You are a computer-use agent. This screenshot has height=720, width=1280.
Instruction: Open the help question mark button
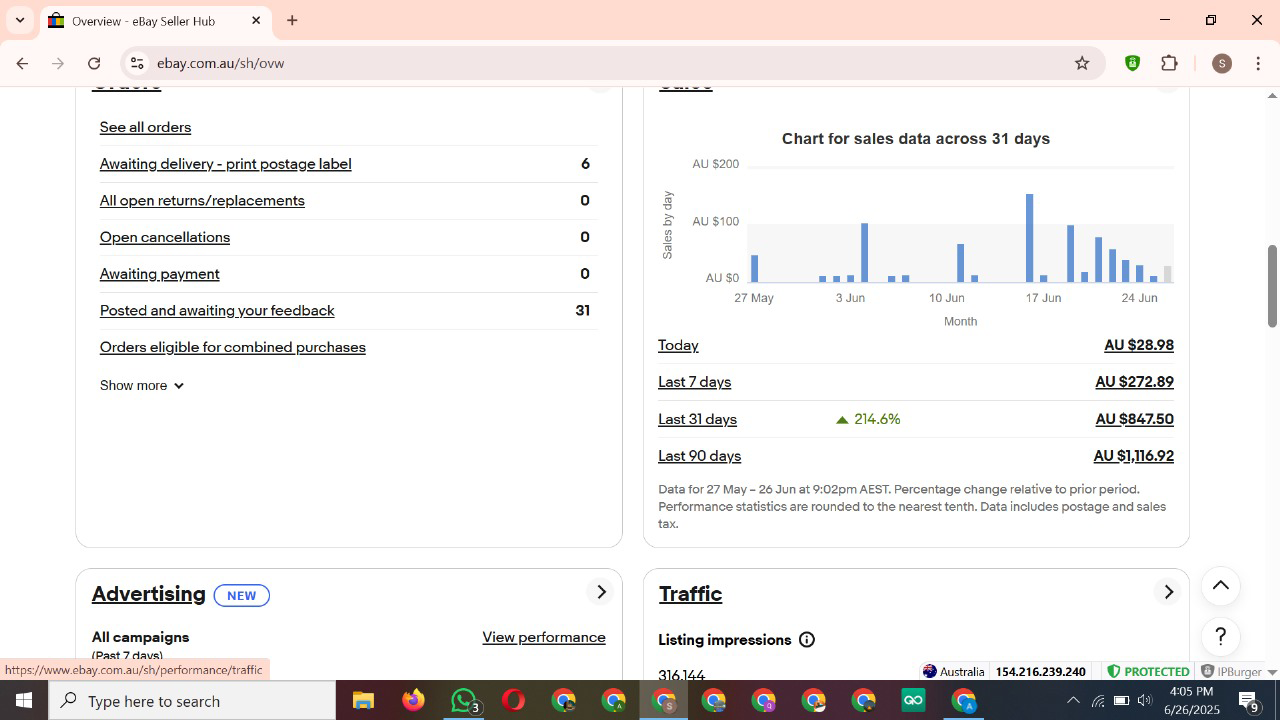1221,636
